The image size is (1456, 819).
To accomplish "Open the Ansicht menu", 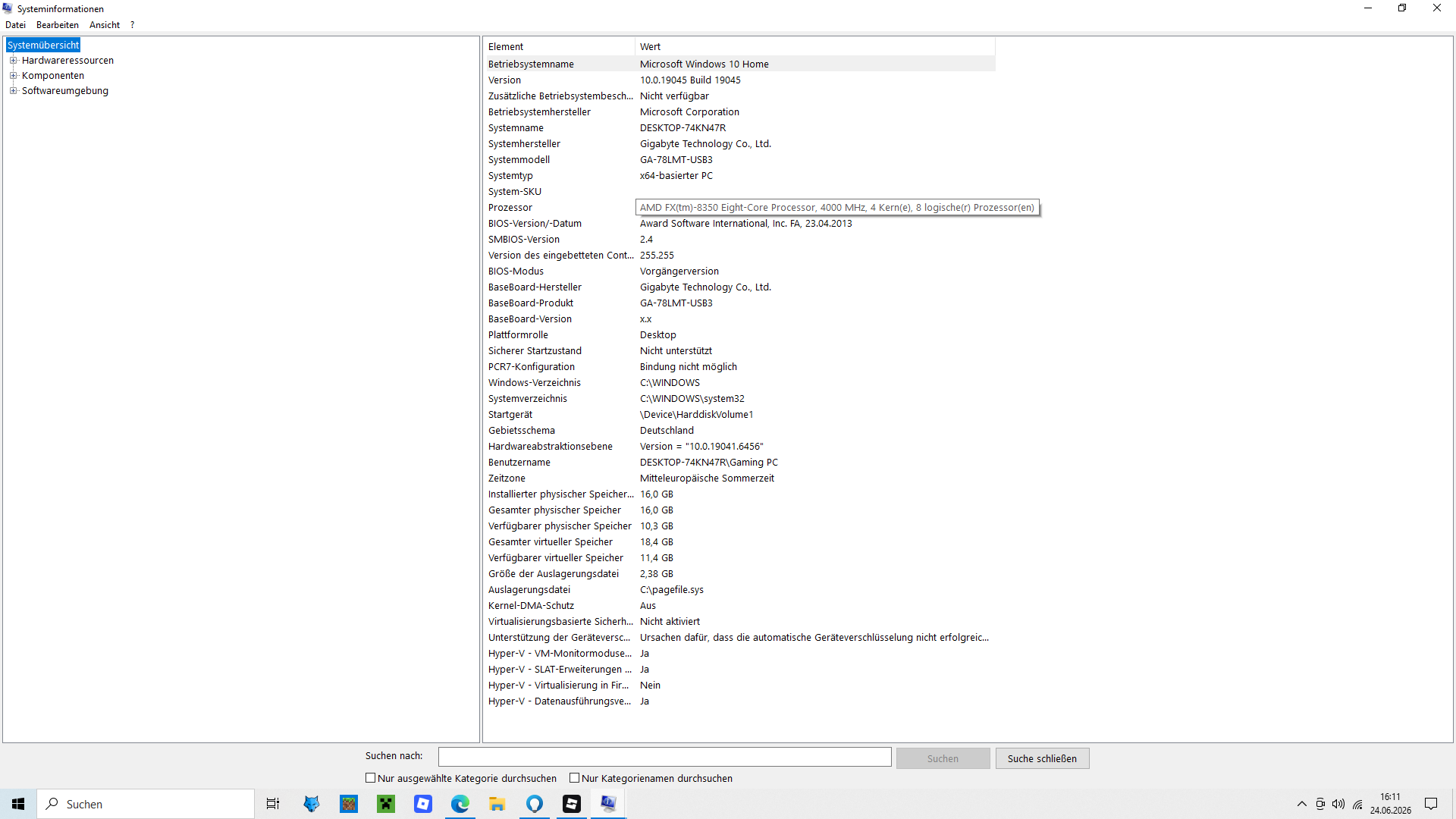I will [105, 25].
